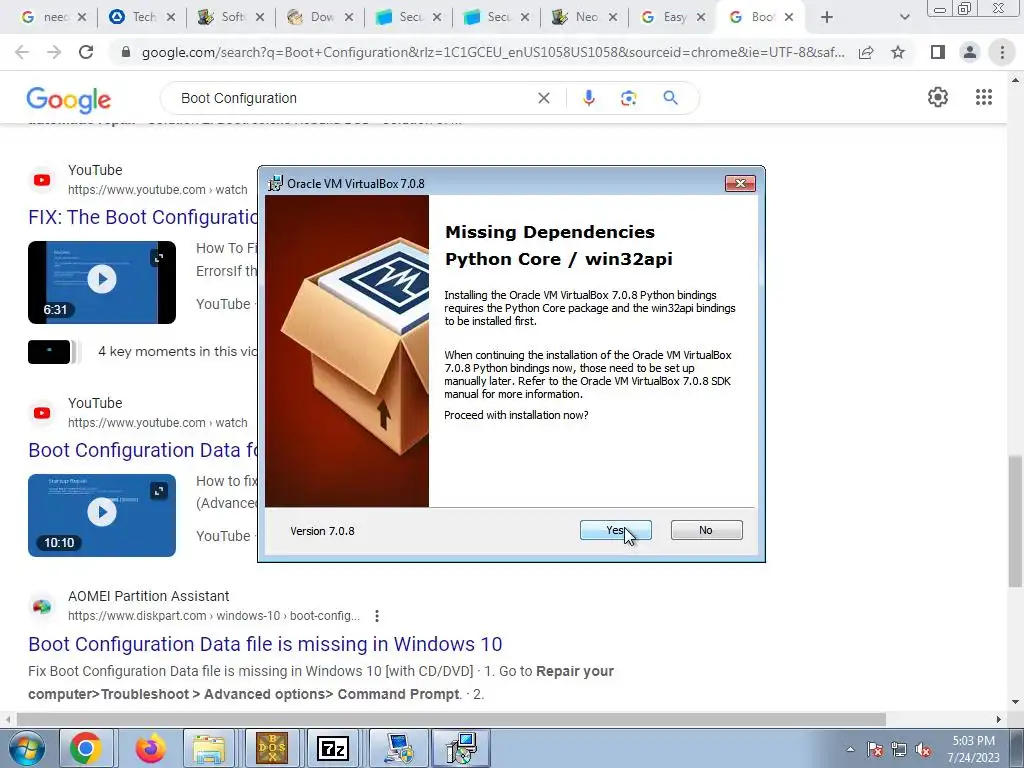The width and height of the screenshot is (1024, 768).
Task: Open volume tray icon
Action: pyautogui.click(x=923, y=749)
